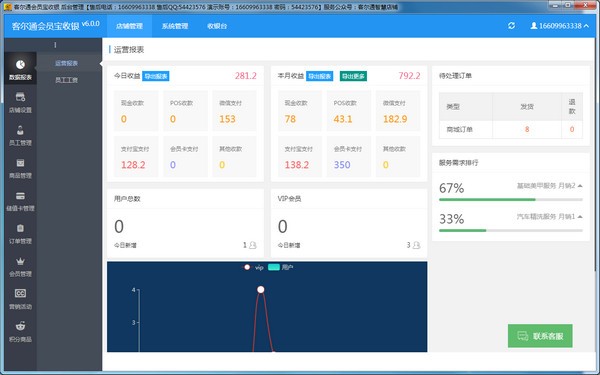Select 运营报表 submenu item

click(67, 63)
